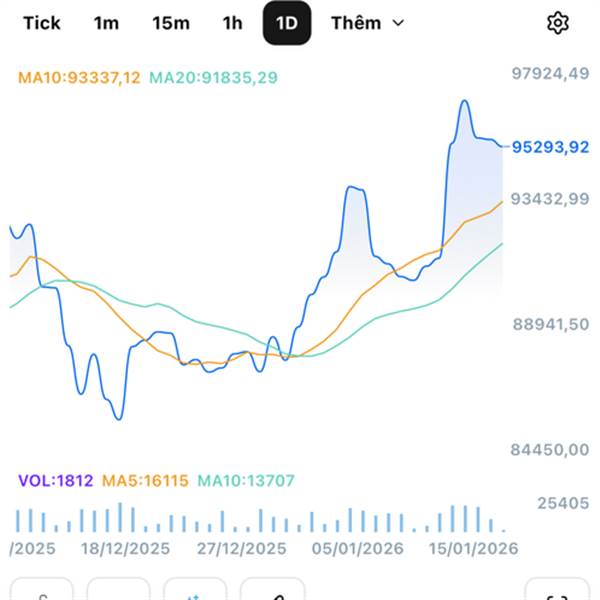This screenshot has height=600, width=600.
Task: Click the volume MA5:16115 label
Action: click(143, 481)
